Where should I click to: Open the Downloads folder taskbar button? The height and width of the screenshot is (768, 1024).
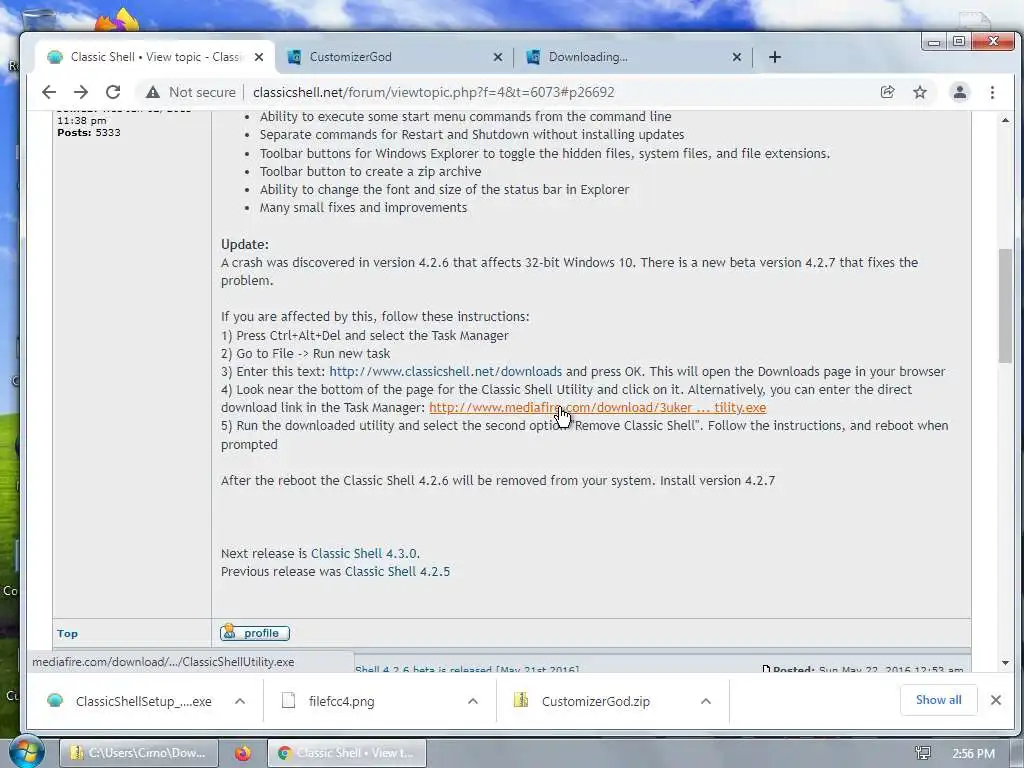click(x=138, y=753)
